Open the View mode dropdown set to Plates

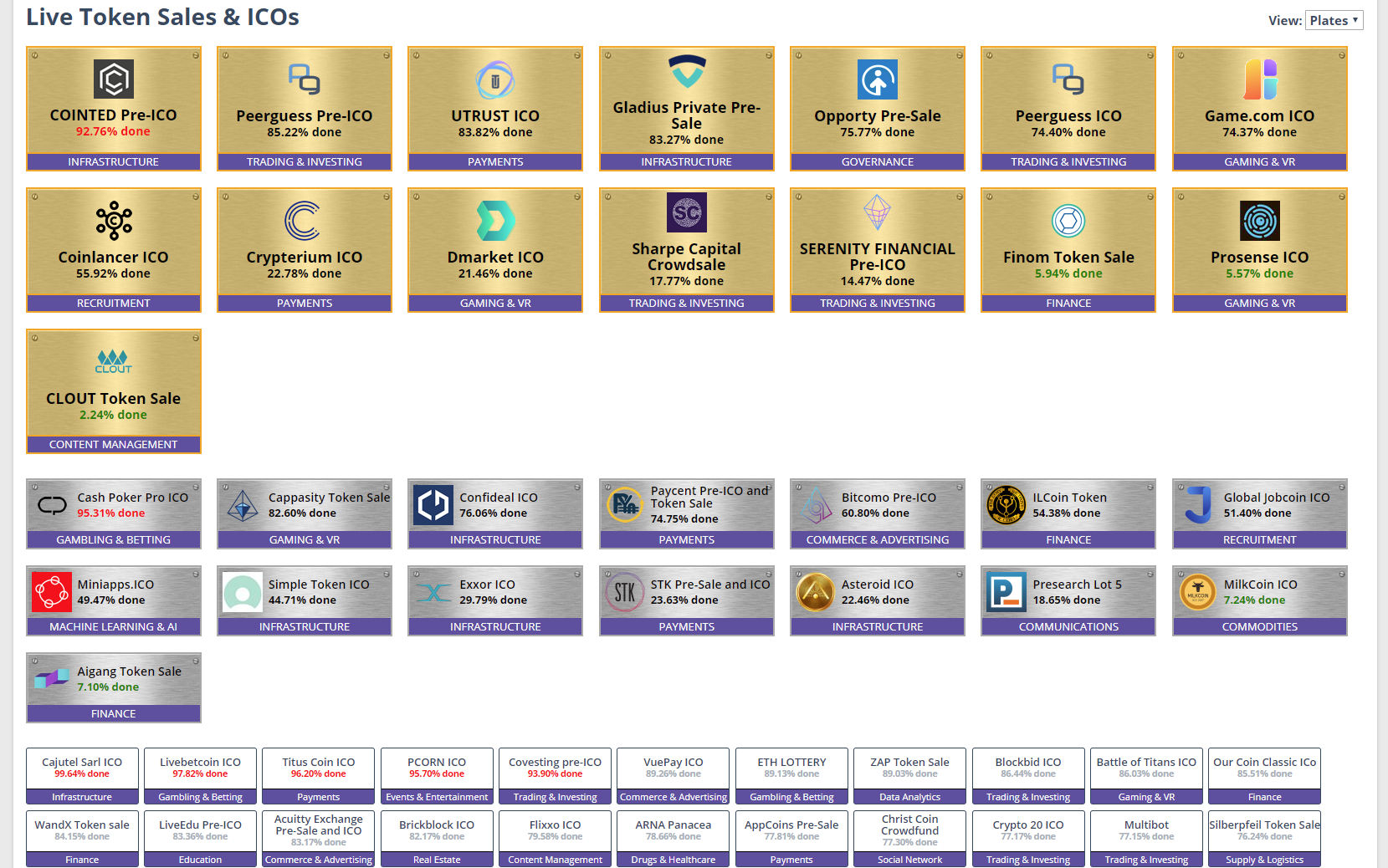coord(1334,19)
